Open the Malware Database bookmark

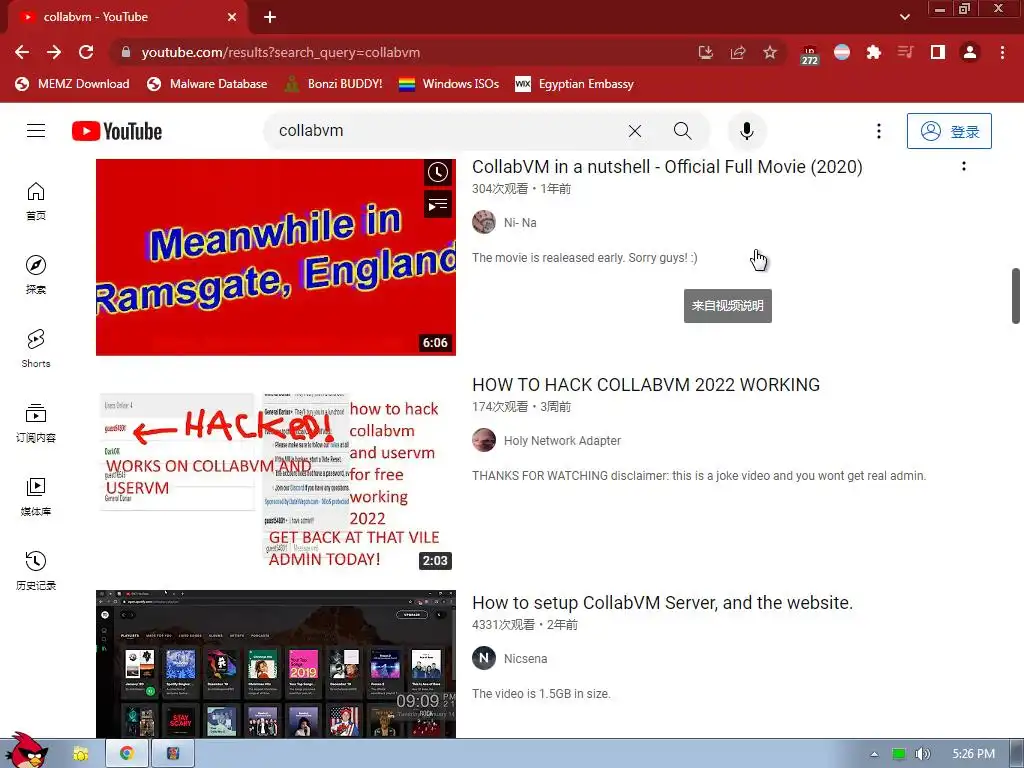(208, 84)
